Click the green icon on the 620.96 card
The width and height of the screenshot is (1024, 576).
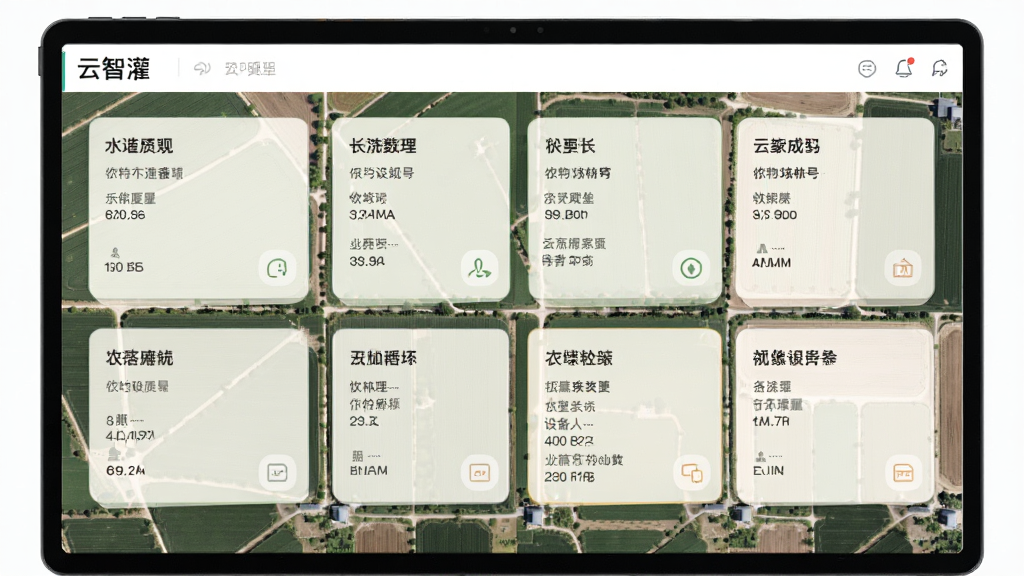277,268
